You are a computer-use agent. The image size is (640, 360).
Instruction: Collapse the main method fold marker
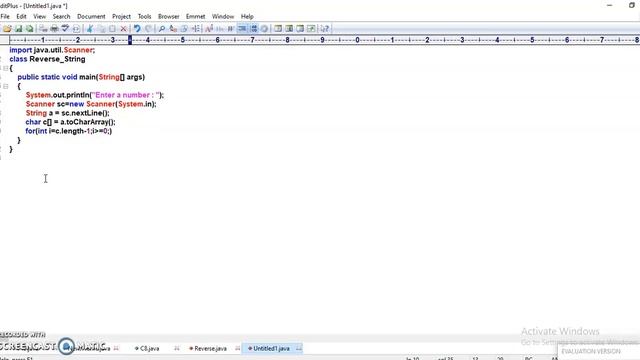[x=6, y=86]
